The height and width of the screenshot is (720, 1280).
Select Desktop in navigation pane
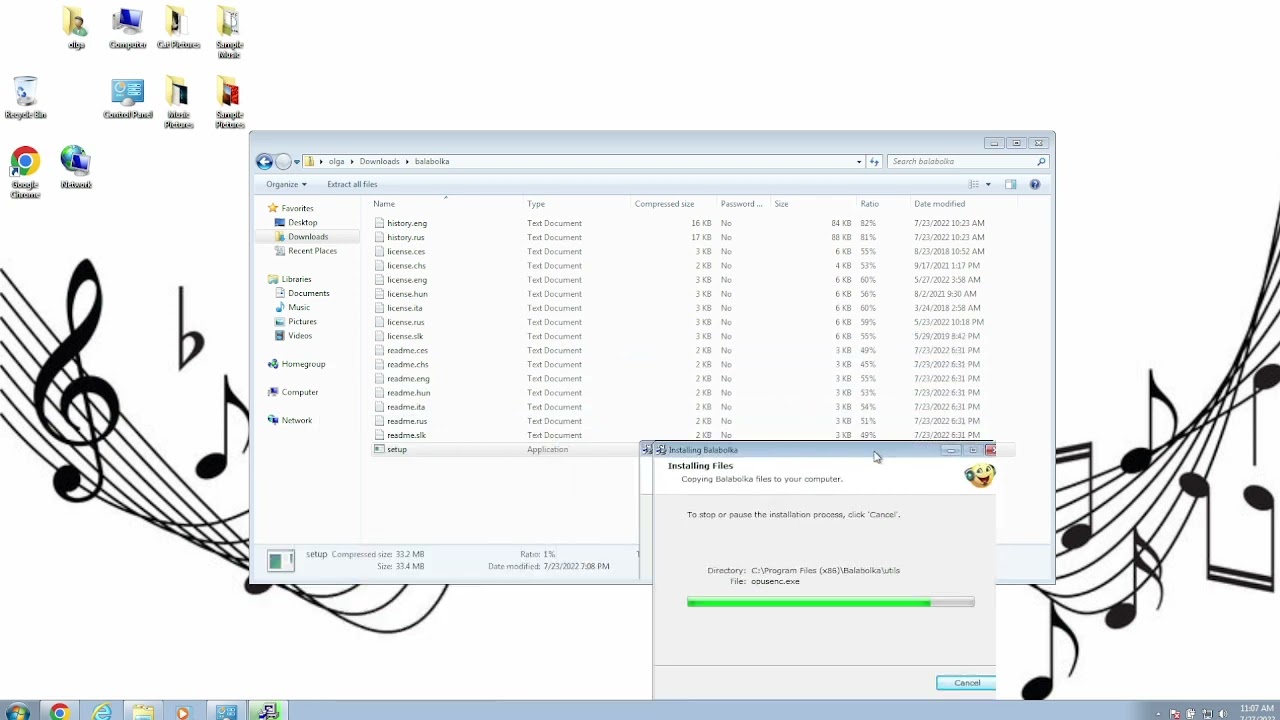tap(302, 223)
